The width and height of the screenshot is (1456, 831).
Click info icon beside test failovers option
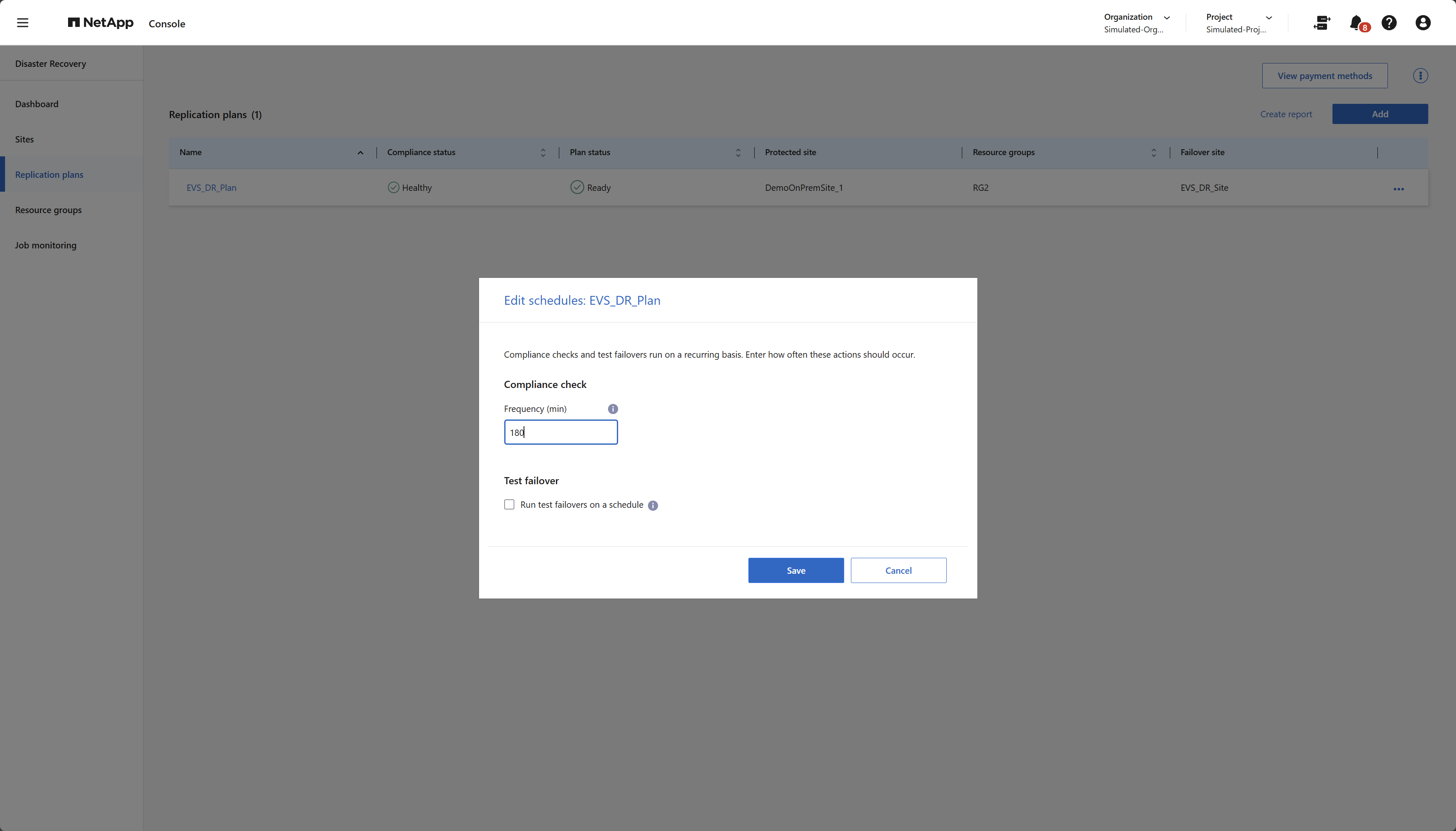(x=653, y=505)
